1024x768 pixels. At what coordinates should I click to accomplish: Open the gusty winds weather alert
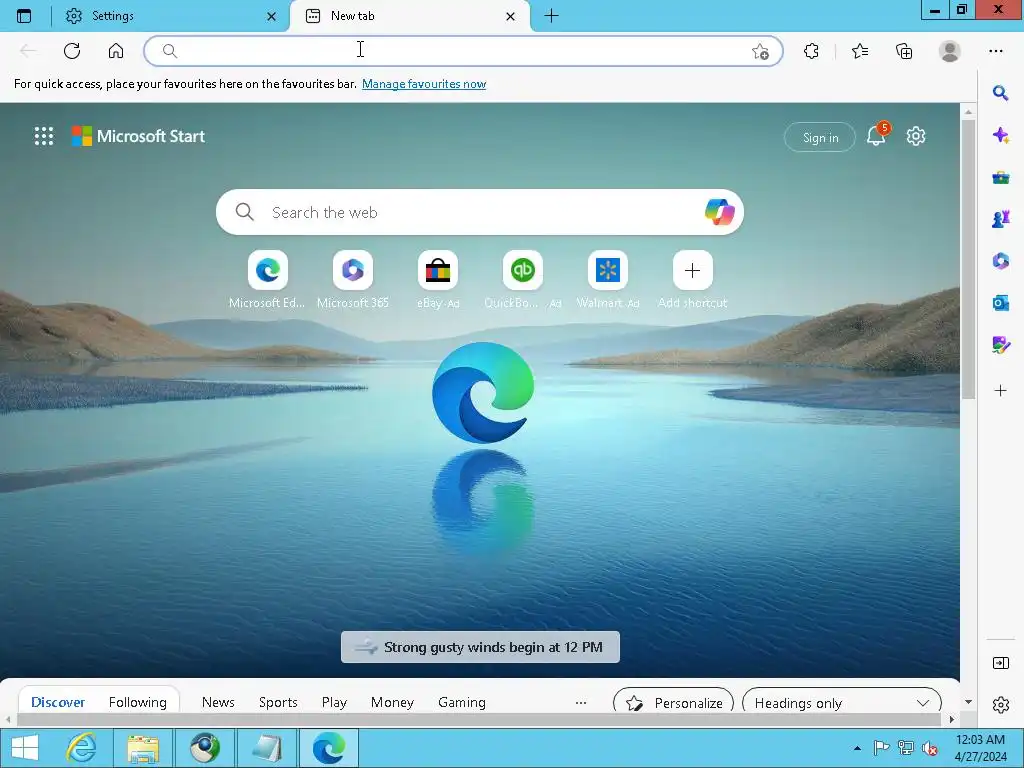(x=480, y=647)
